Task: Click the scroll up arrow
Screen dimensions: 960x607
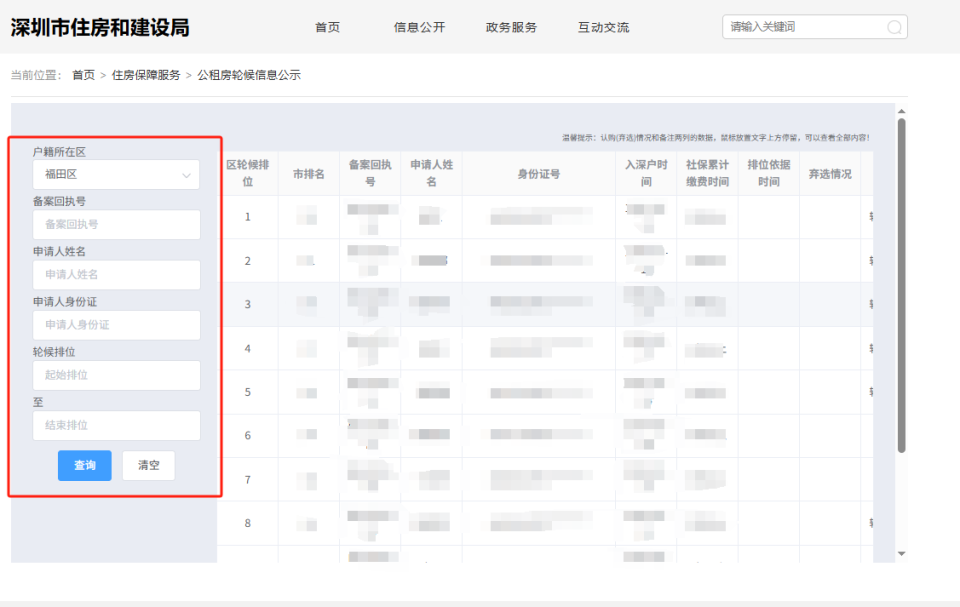Action: coord(901,111)
